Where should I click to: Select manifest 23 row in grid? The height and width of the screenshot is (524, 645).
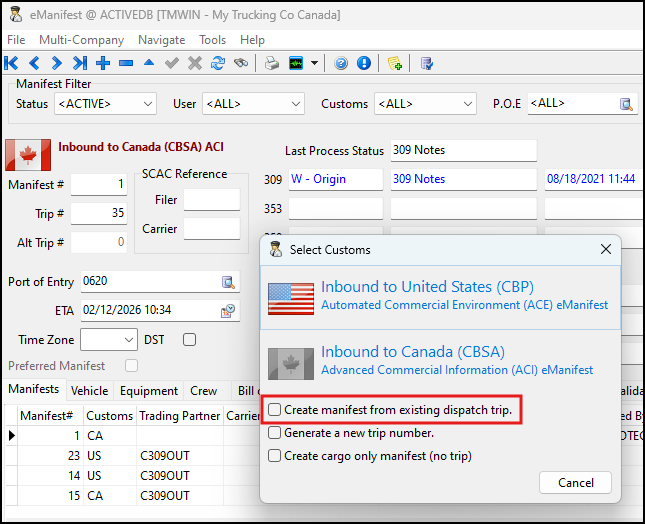point(134,456)
